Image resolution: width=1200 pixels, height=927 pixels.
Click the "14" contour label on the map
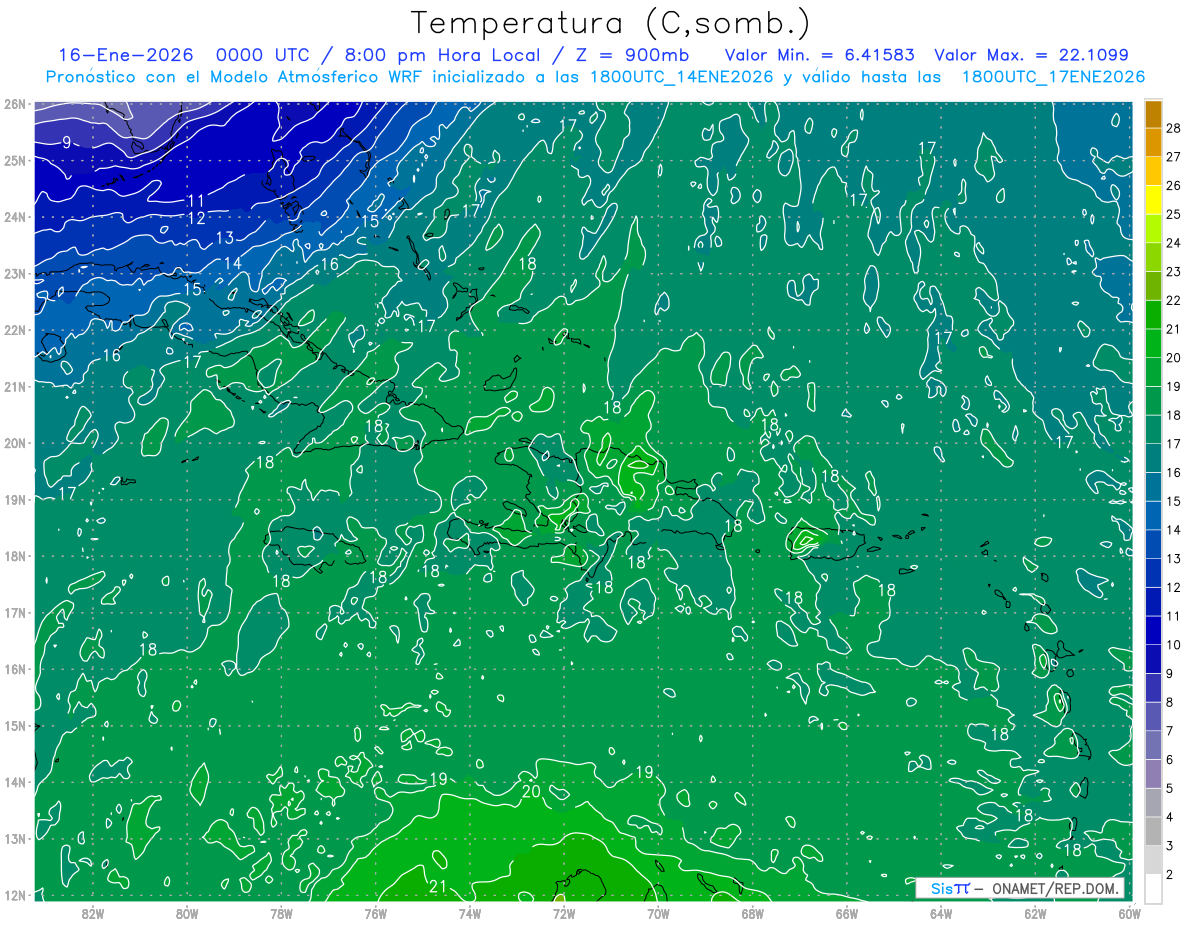[232, 263]
